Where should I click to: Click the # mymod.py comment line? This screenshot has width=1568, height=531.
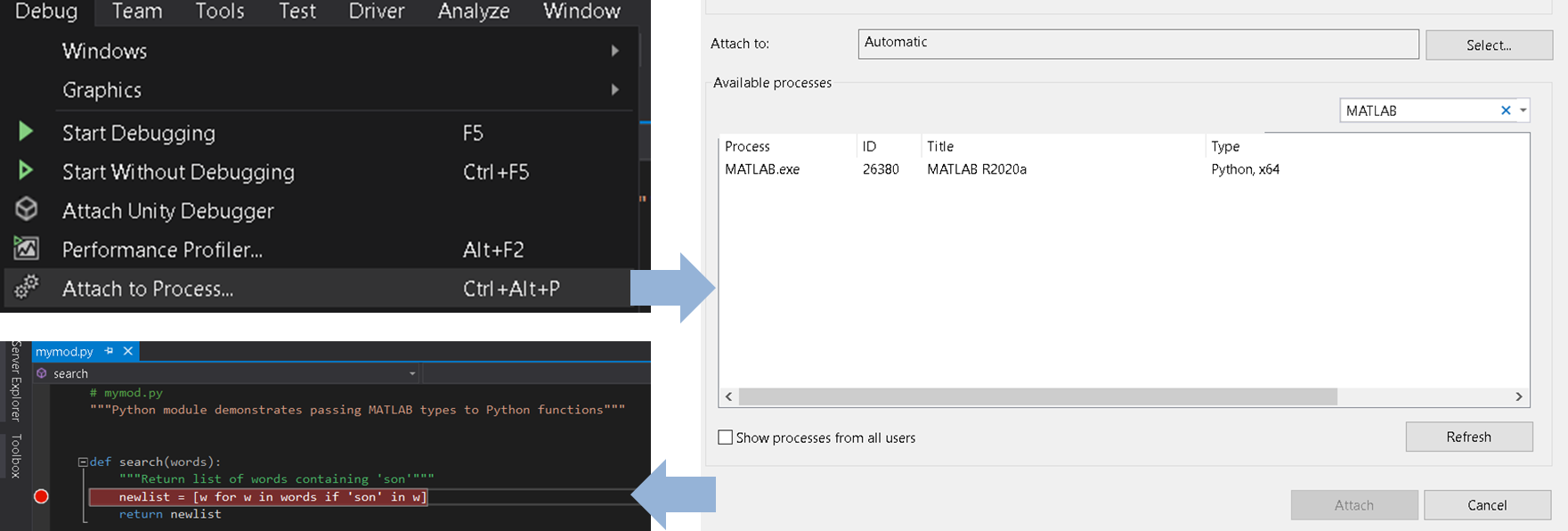(x=126, y=393)
